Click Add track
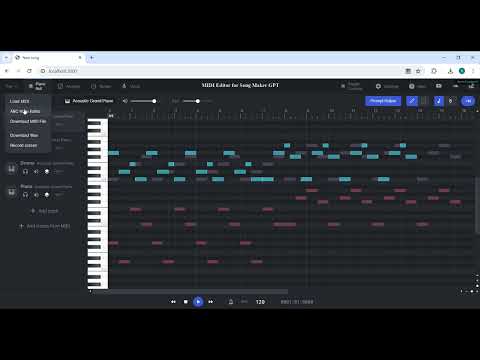 tap(45, 211)
